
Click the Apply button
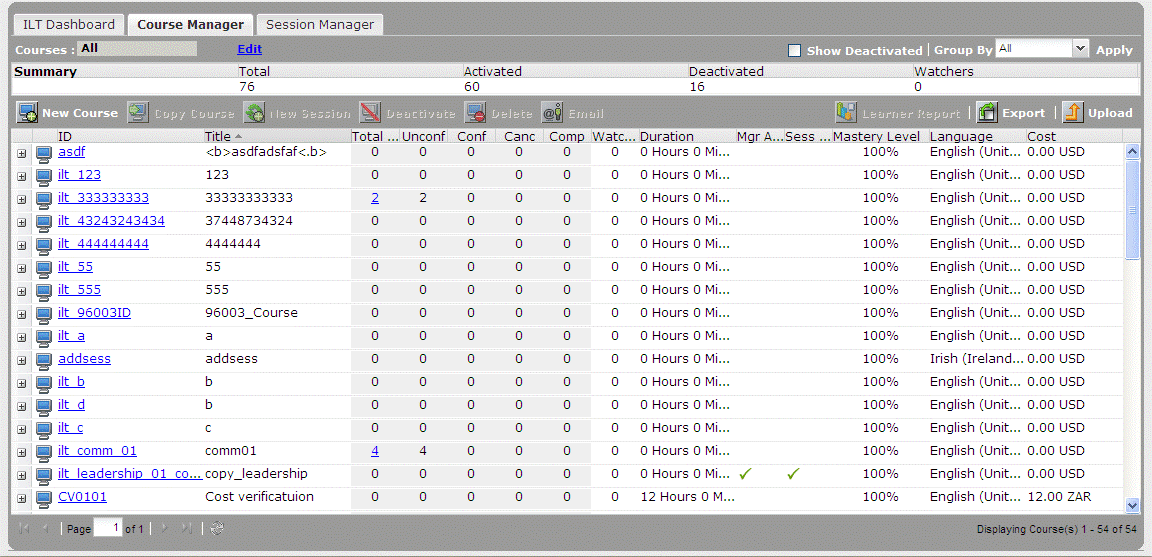1114,50
